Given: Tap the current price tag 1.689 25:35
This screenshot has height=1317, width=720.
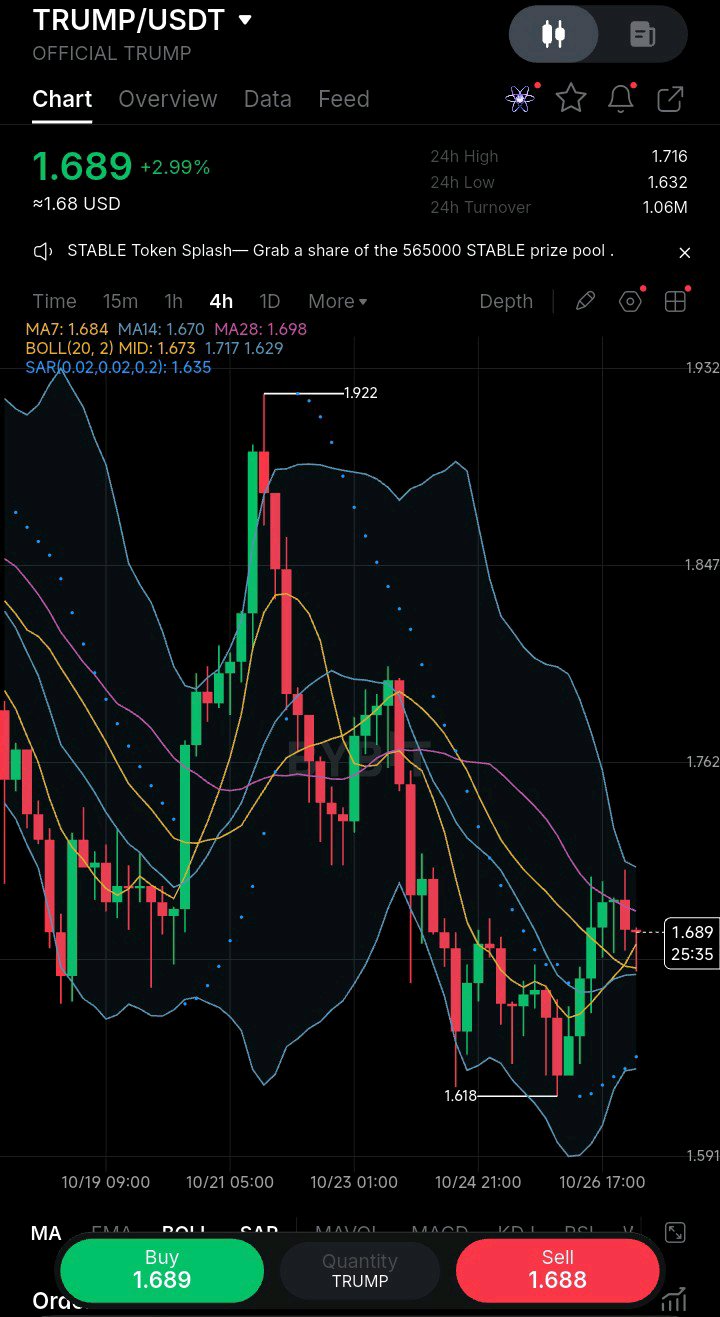Looking at the screenshot, I should [692, 943].
